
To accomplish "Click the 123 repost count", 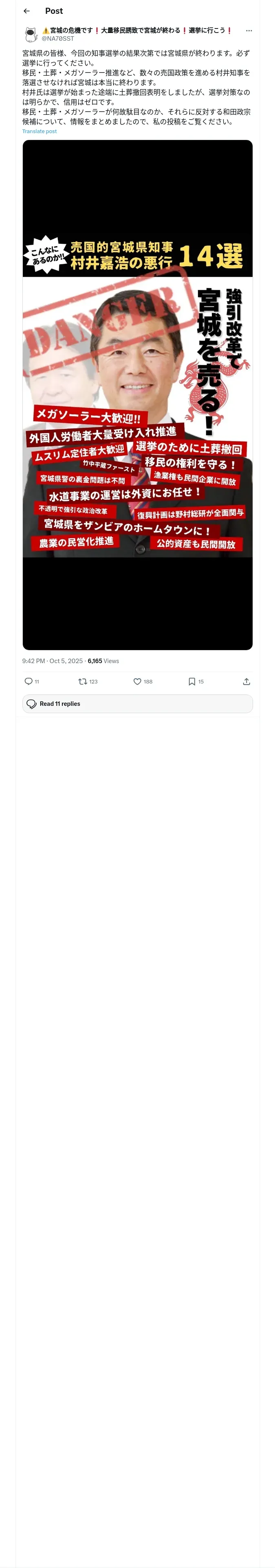I will [93, 682].
